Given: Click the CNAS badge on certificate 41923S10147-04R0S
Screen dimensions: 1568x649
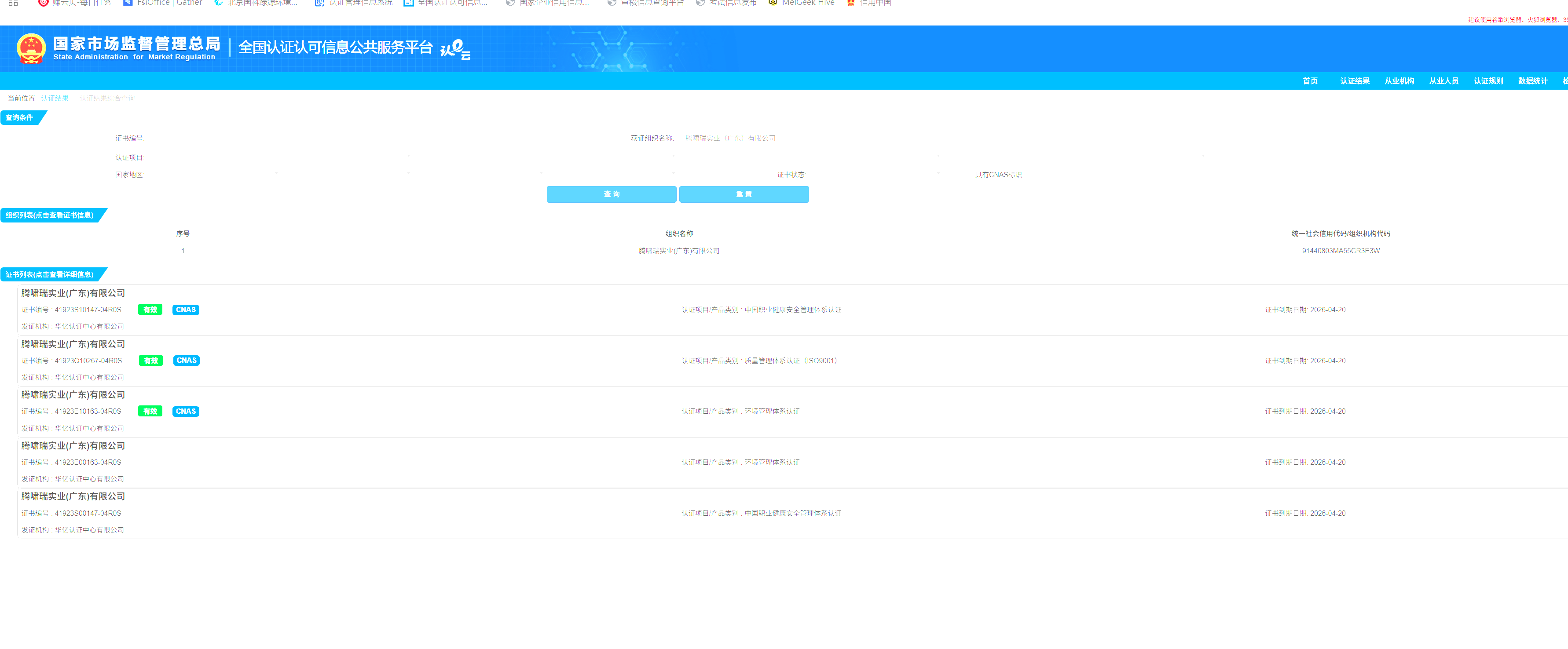Looking at the screenshot, I should (186, 310).
